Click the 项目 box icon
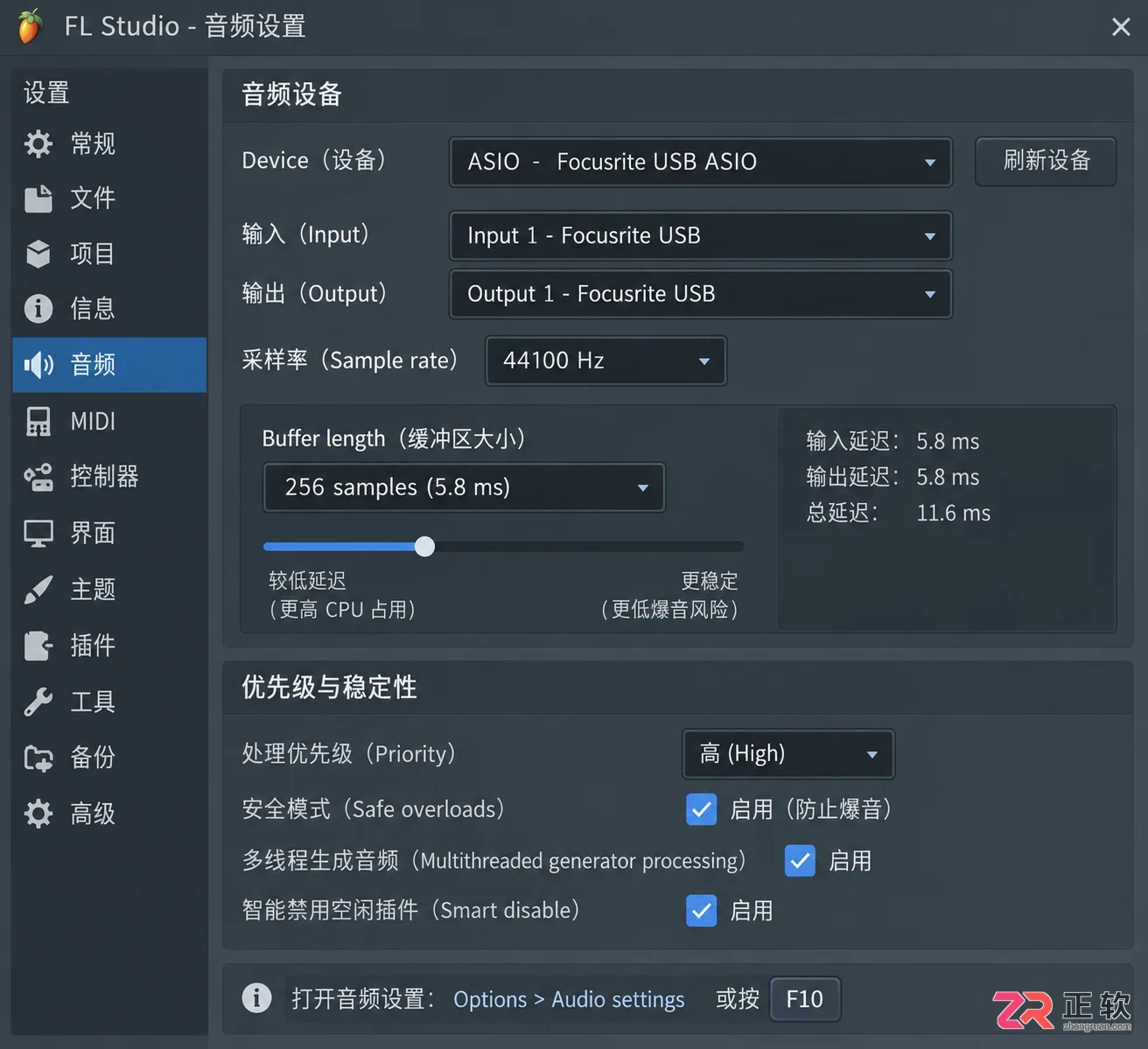Screen dimensions: 1148x1049 [x=38, y=254]
